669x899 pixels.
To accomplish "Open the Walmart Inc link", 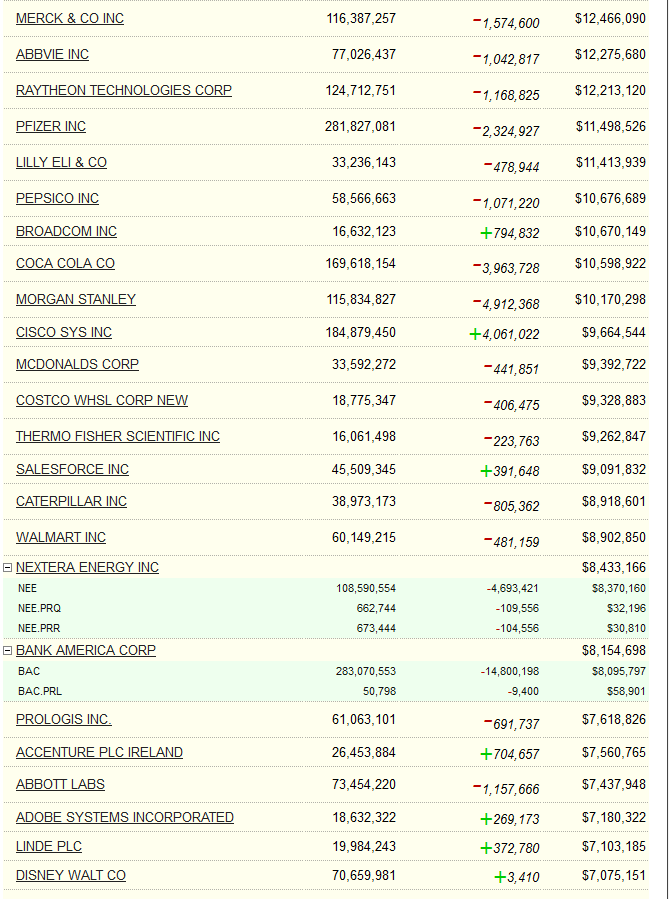I will tap(61, 538).
